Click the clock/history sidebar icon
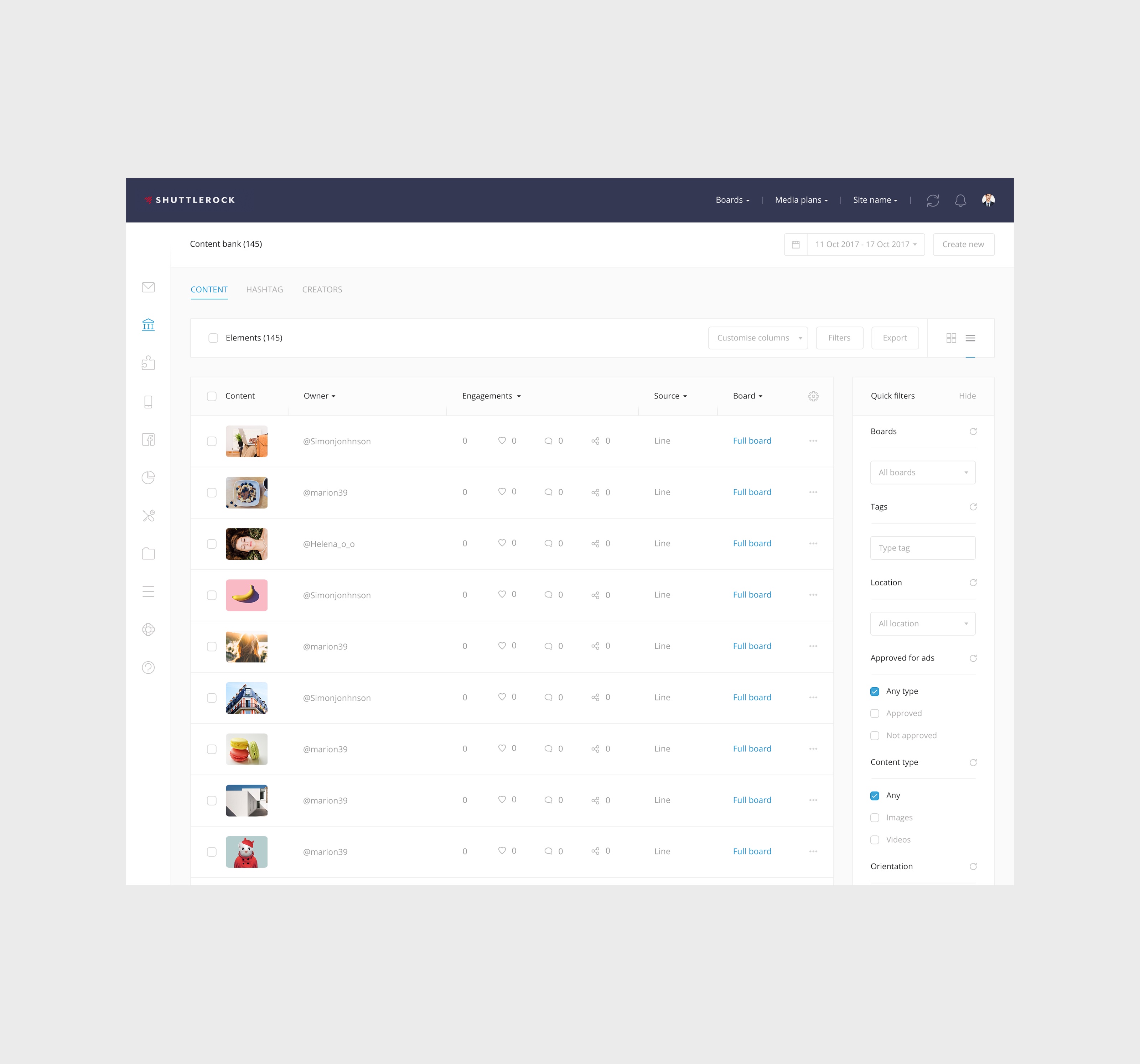Image resolution: width=1140 pixels, height=1064 pixels. 148,477
